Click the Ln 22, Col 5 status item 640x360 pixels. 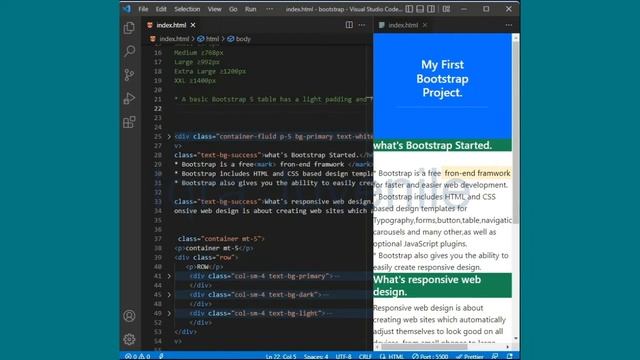pyautogui.click(x=281, y=356)
